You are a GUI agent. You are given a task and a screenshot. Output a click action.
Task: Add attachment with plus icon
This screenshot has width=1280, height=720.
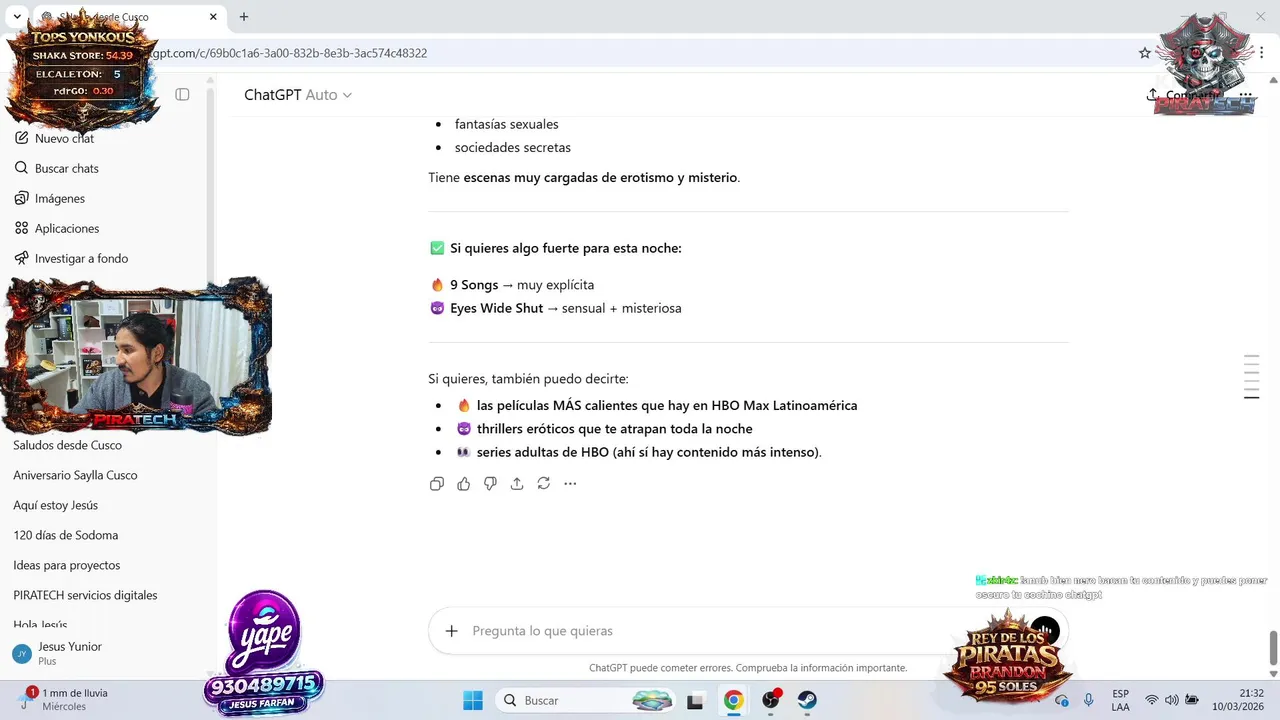452,631
